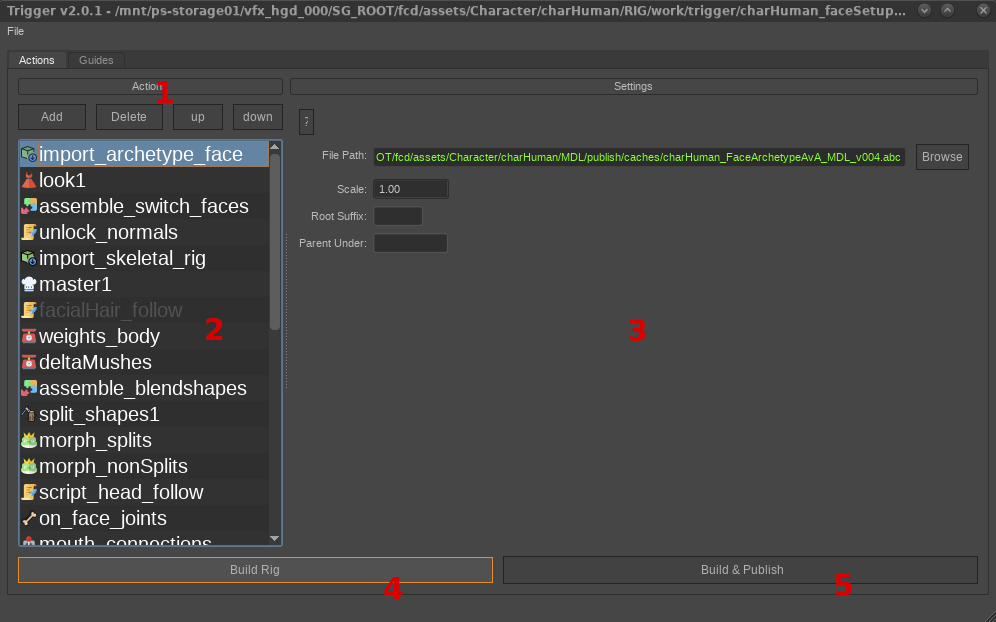Click the assemble_switch_faces puzzle icon
Image resolution: width=996 pixels, height=622 pixels.
[29, 206]
